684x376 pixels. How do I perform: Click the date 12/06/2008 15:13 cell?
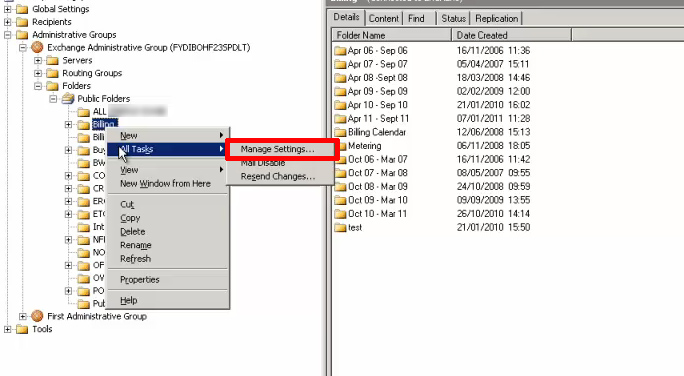493,132
